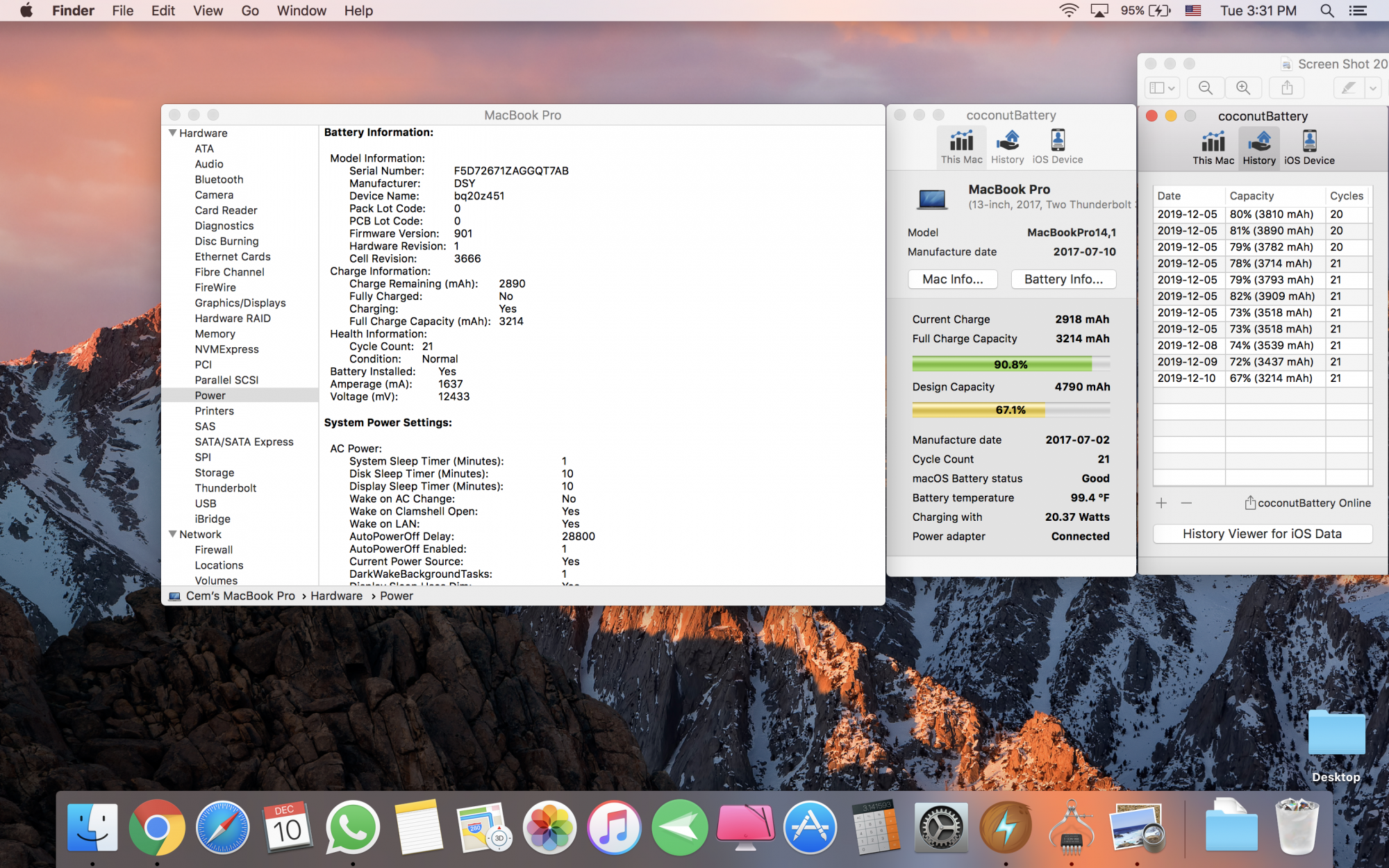Open Calendar from the Dock
1389x868 pixels.
pyautogui.click(x=287, y=827)
